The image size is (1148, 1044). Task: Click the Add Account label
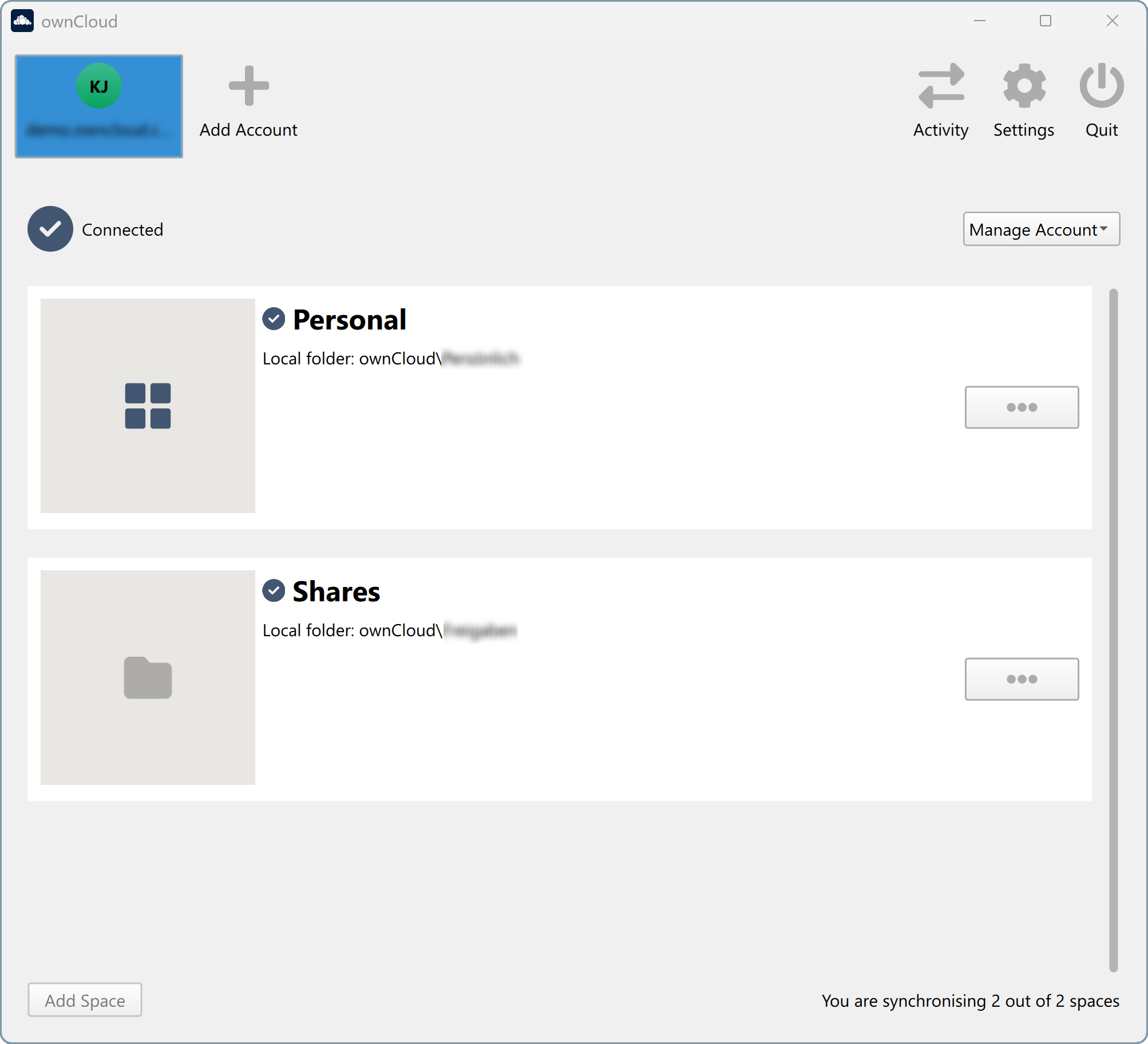pos(248,130)
